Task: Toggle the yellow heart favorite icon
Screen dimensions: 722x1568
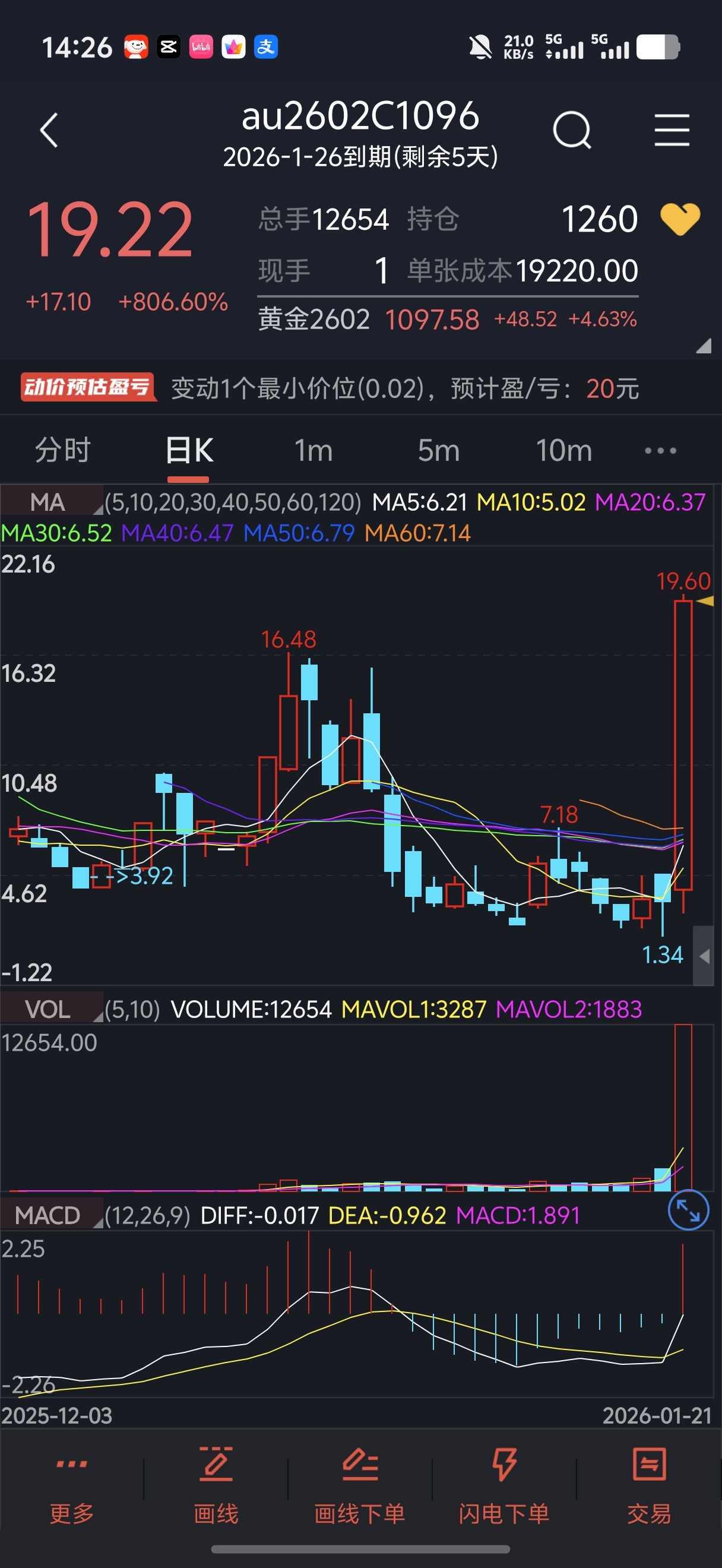Action: 680,219
